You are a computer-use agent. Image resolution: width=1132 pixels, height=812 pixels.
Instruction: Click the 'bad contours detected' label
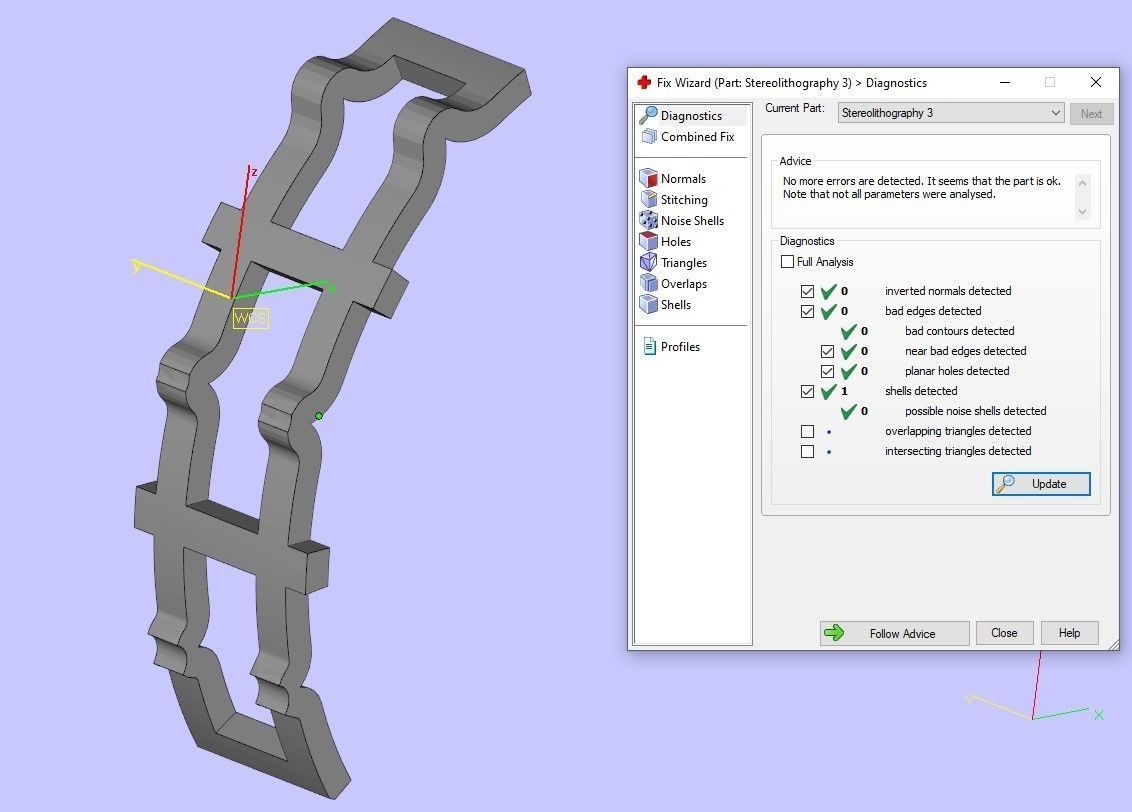click(959, 331)
